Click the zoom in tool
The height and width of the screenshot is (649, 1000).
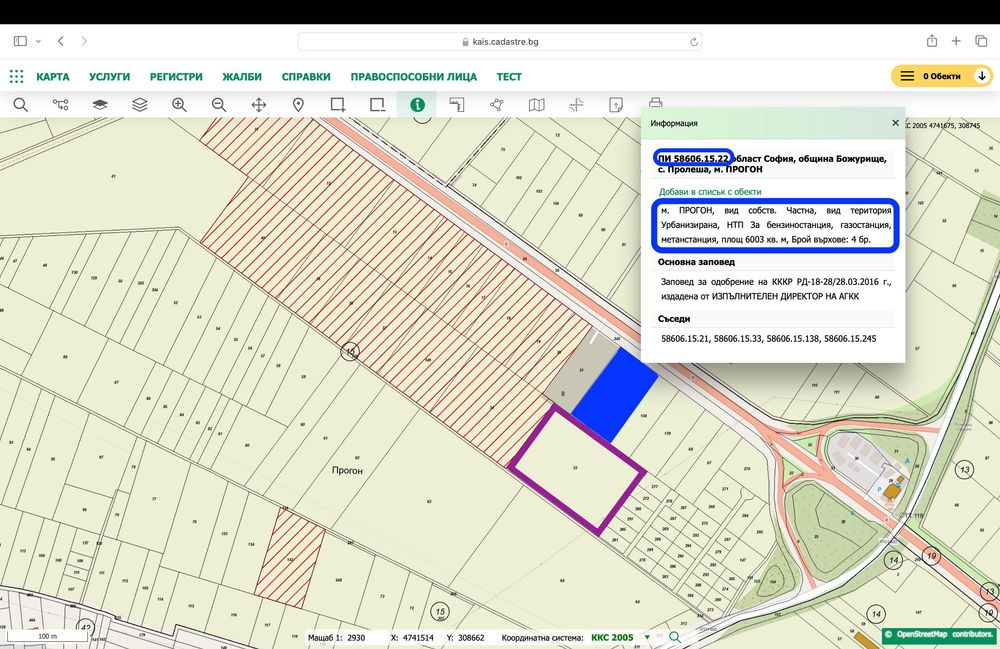(x=179, y=104)
